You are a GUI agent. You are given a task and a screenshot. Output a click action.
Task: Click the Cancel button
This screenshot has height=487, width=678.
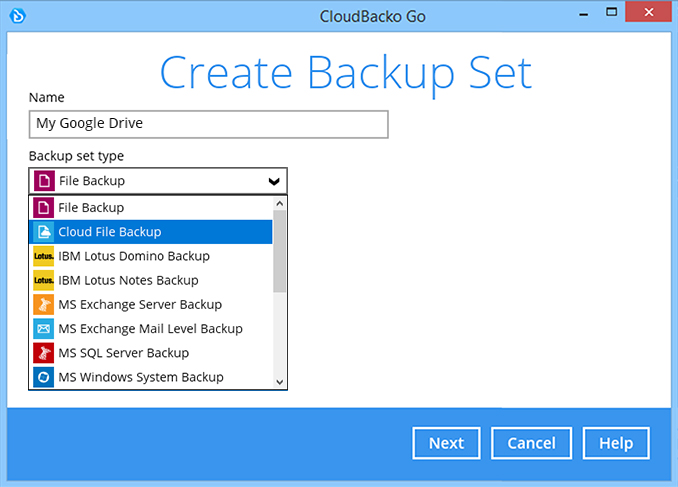531,443
